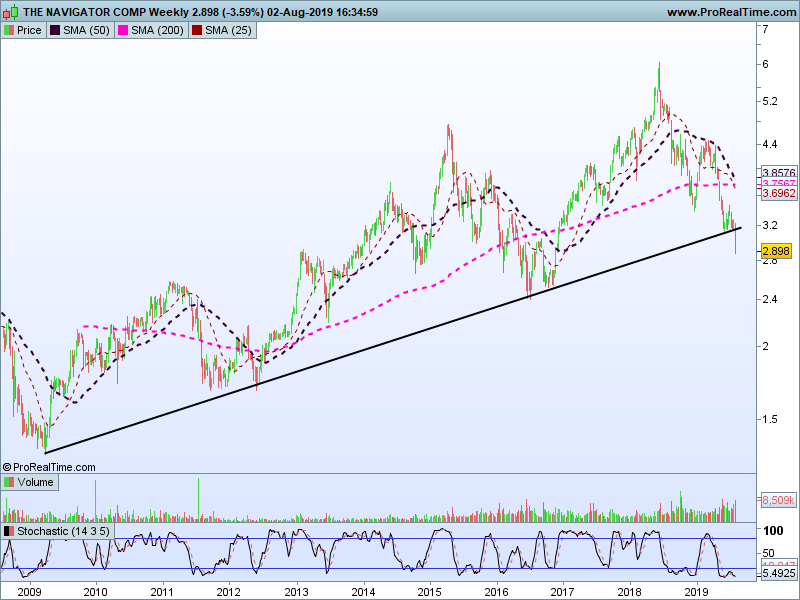This screenshot has height=600, width=800.
Task: Open the SMA (25) indicator label
Action: coord(228,30)
